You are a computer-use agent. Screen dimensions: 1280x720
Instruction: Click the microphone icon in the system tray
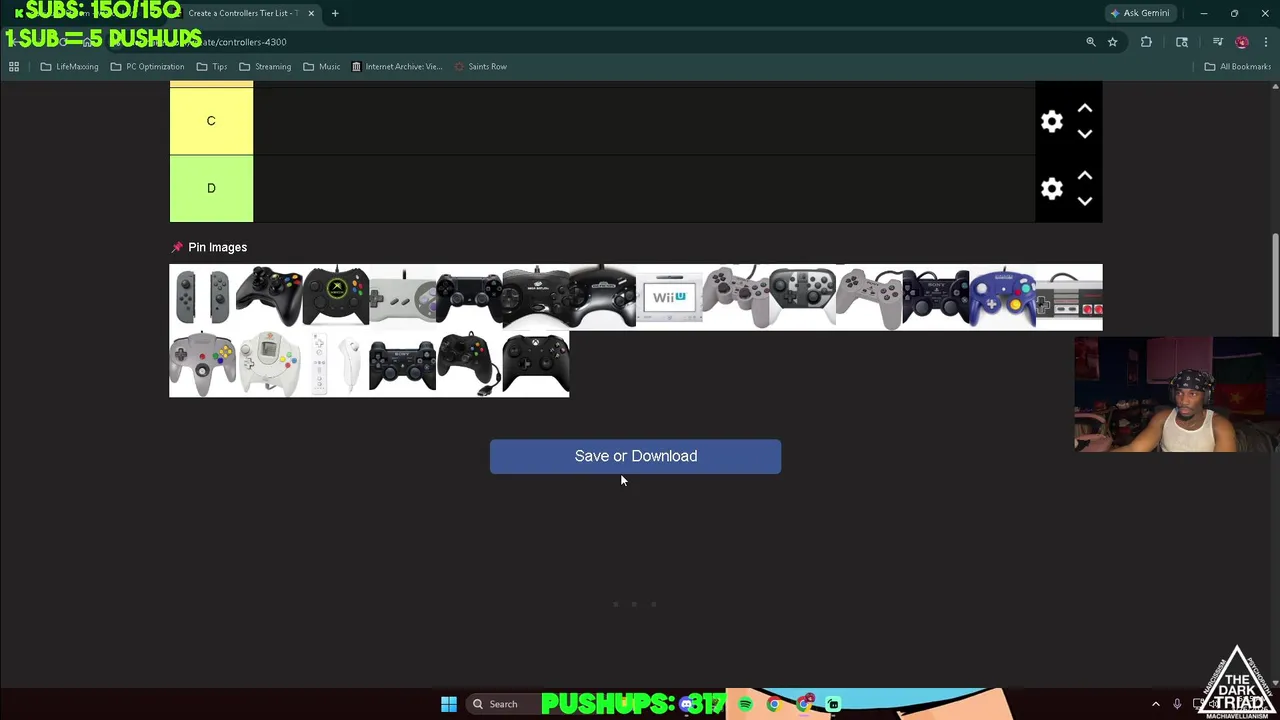pyautogui.click(x=1177, y=704)
